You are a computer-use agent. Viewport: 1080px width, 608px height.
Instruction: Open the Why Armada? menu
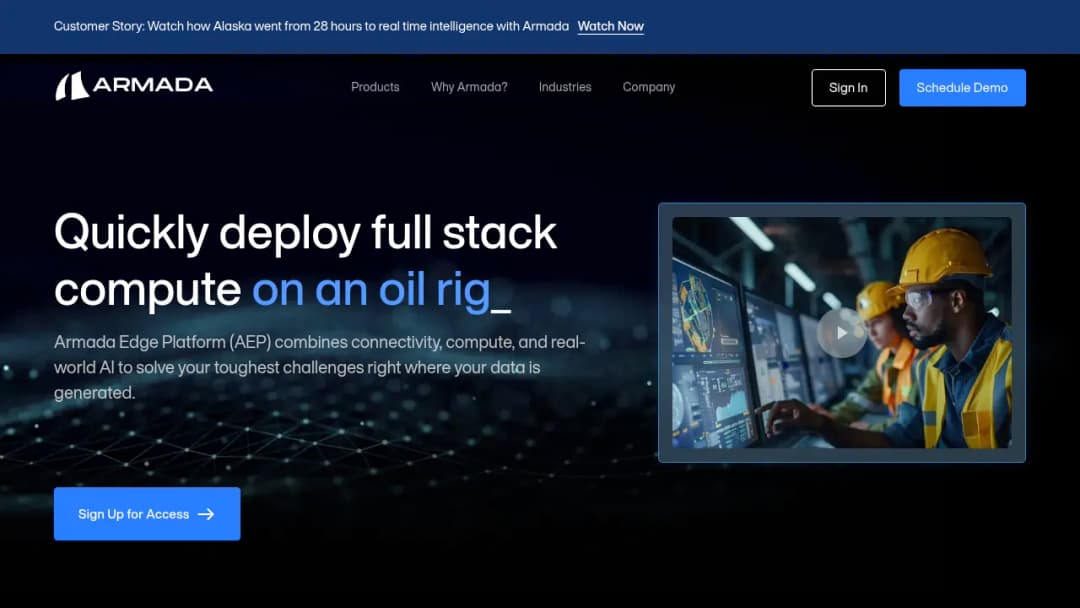click(469, 87)
